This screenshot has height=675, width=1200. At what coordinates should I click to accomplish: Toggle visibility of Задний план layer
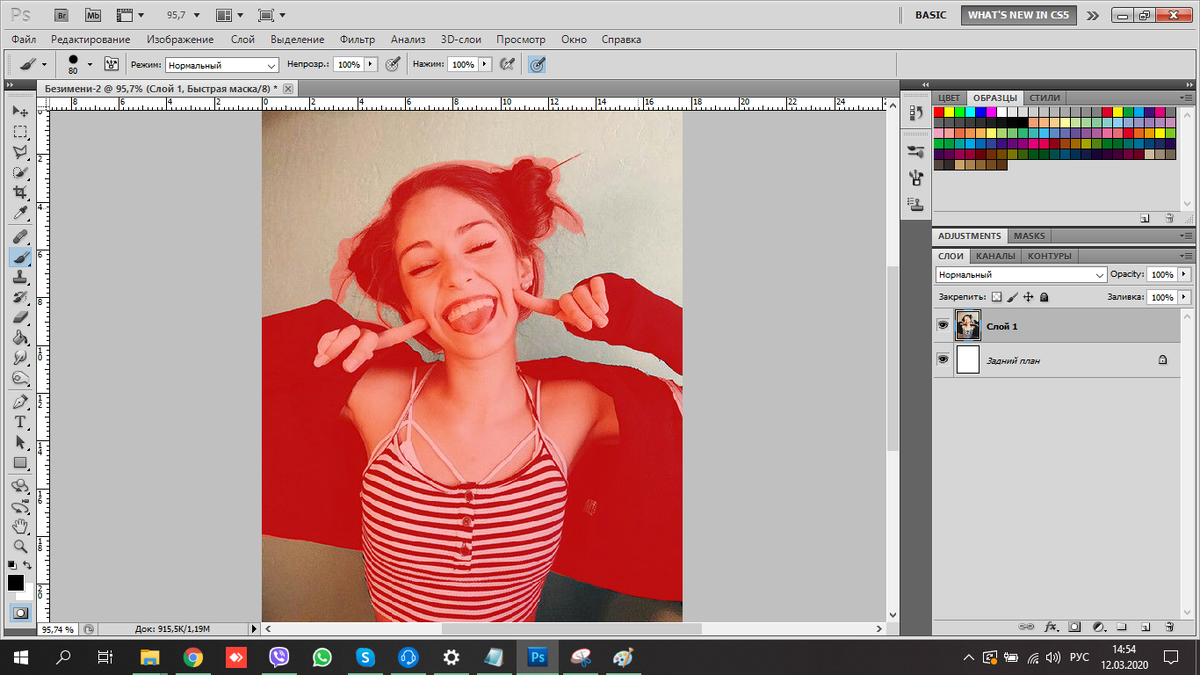942,359
